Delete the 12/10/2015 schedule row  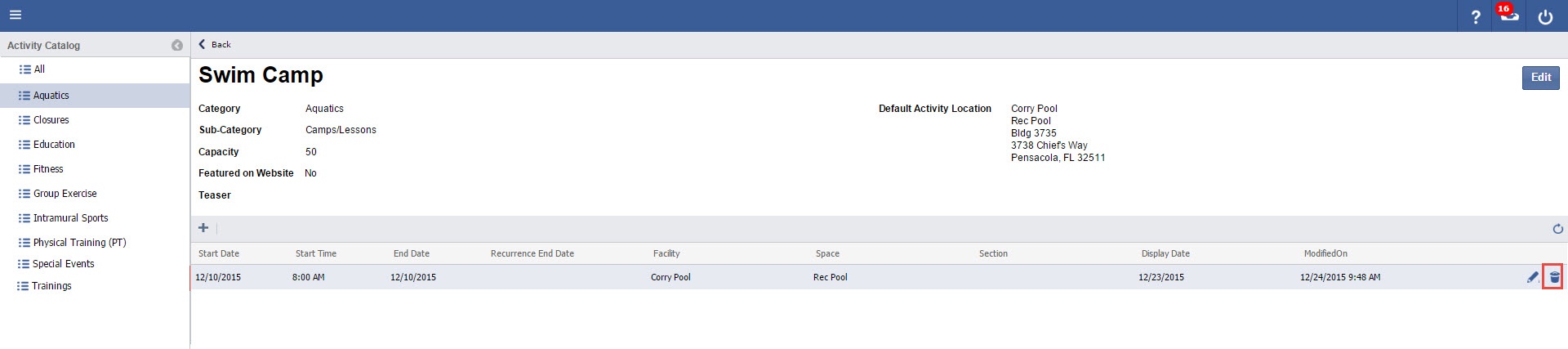tap(1554, 277)
